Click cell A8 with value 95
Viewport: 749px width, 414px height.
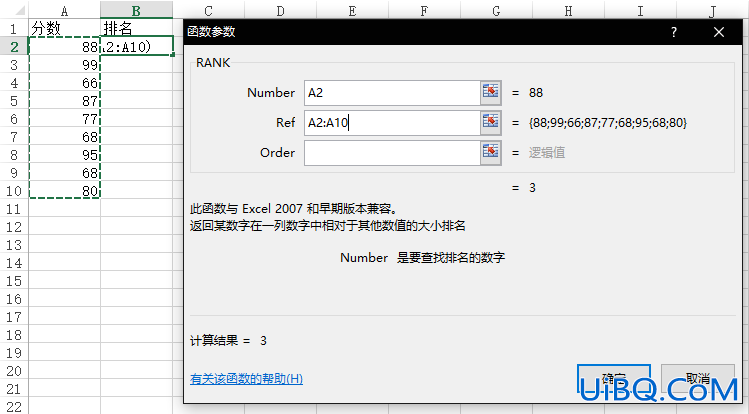64,155
